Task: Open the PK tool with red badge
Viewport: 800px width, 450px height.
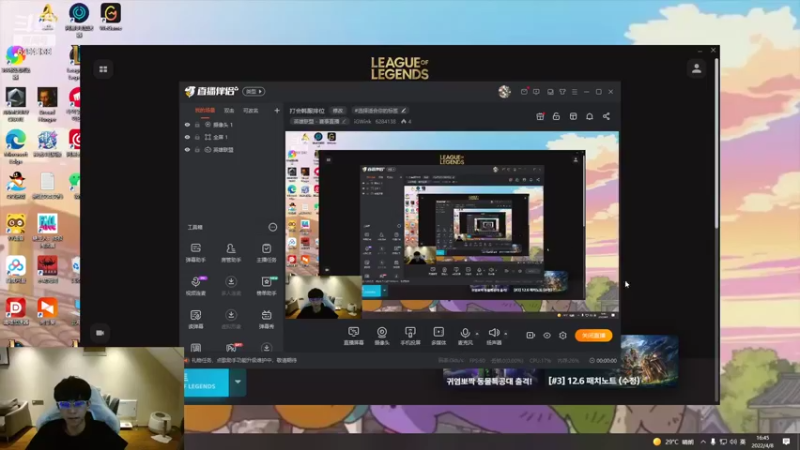Action: [232, 348]
